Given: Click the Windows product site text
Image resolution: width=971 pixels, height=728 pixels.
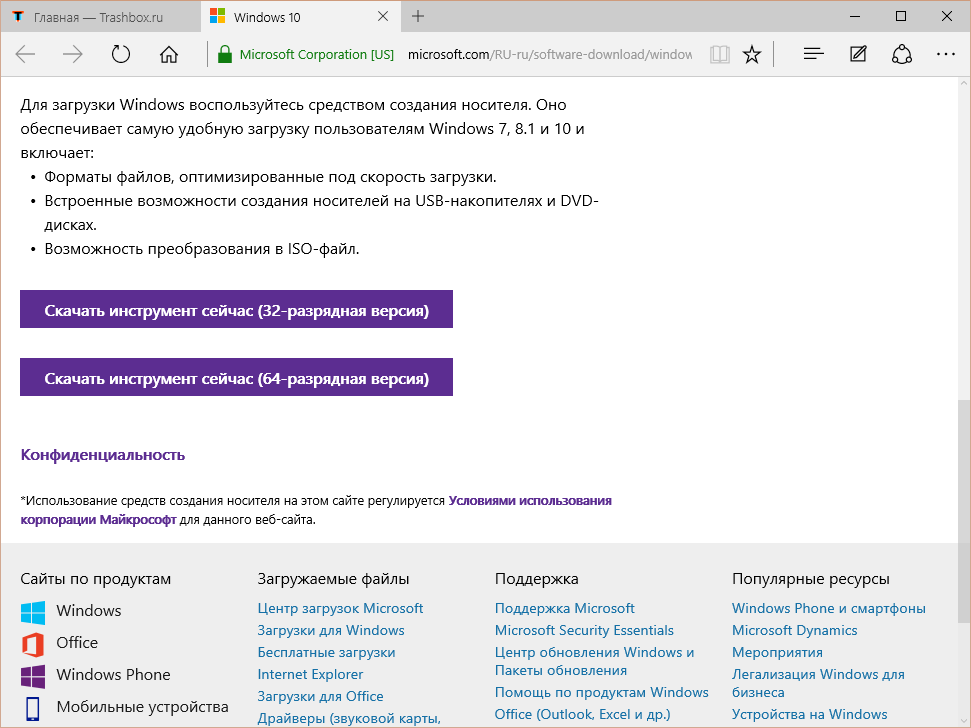Looking at the screenshot, I should tap(89, 610).
